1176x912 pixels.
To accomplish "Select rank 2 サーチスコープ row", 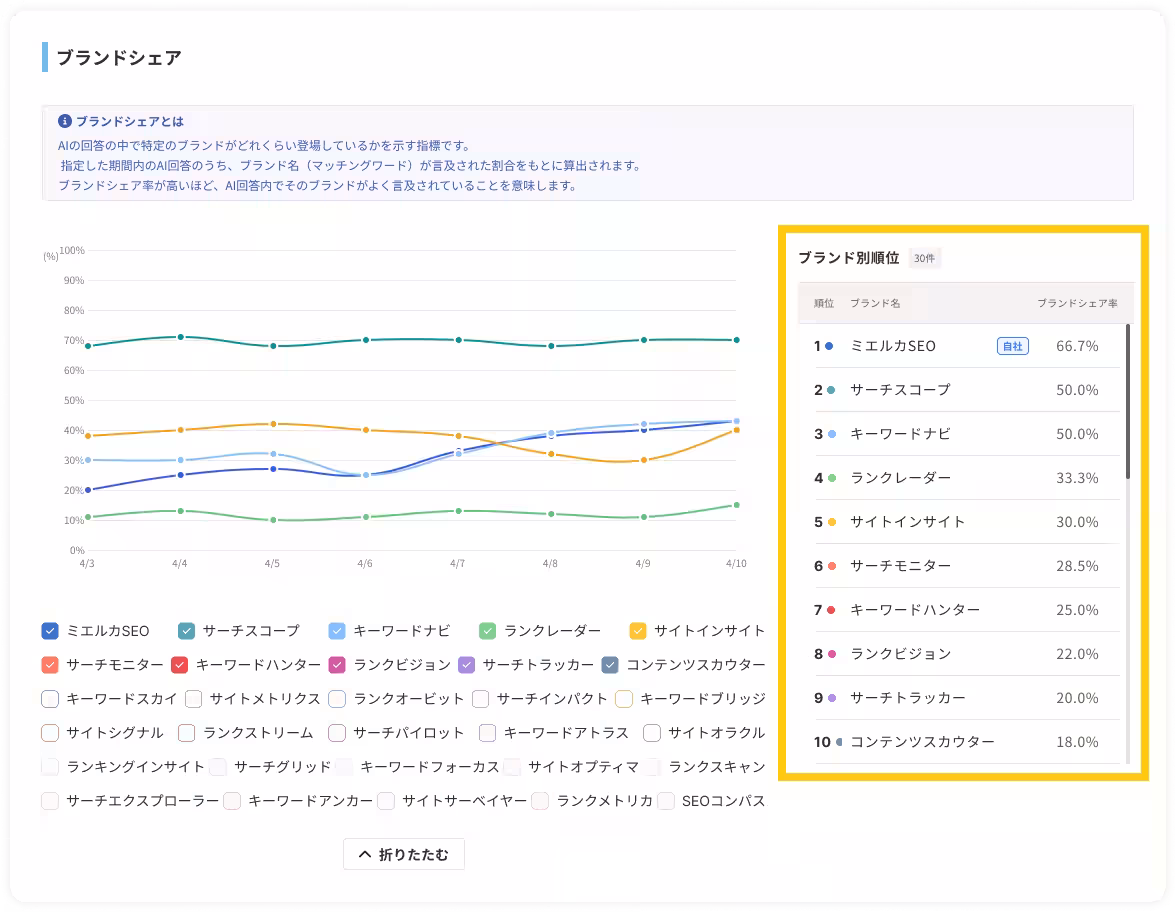I will [960, 390].
